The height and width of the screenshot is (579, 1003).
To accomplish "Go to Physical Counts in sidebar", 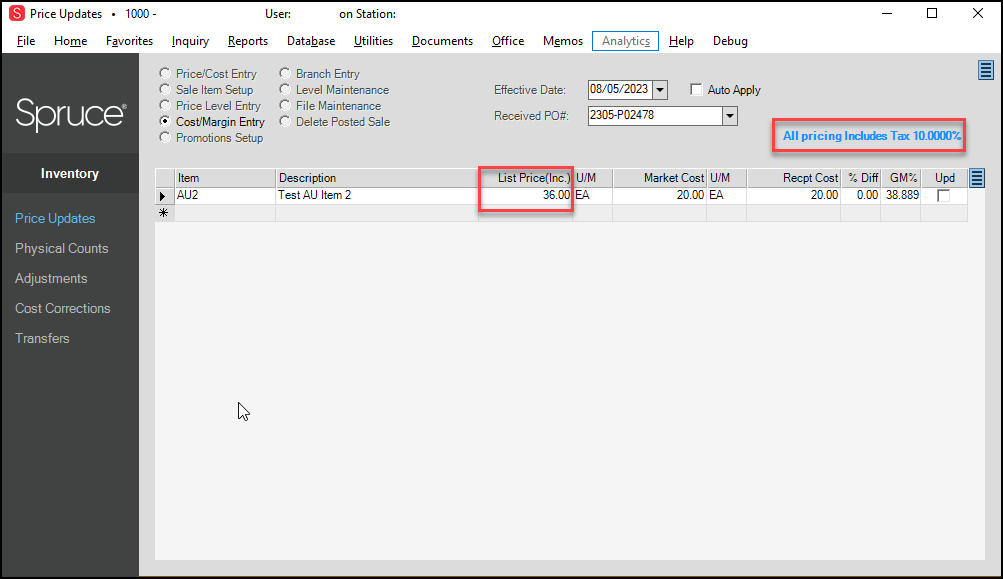I will (x=61, y=249).
